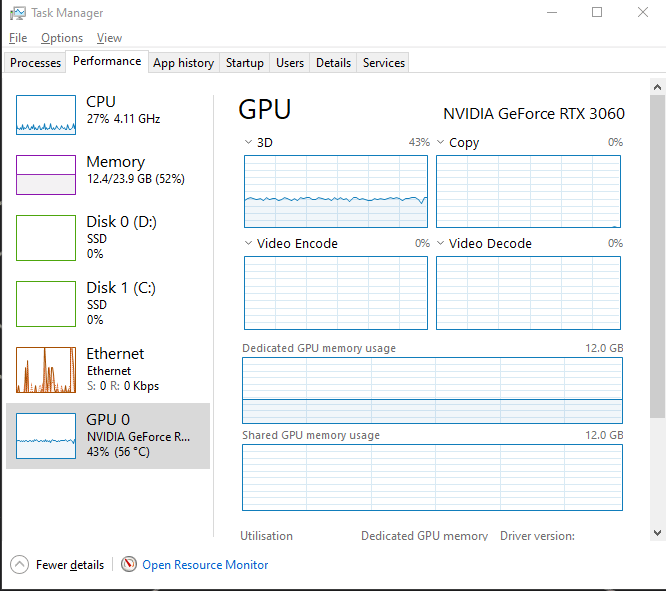This screenshot has height=591, width=666.
Task: Click the Fewer details up-arrow circle icon
Action: (x=19, y=565)
